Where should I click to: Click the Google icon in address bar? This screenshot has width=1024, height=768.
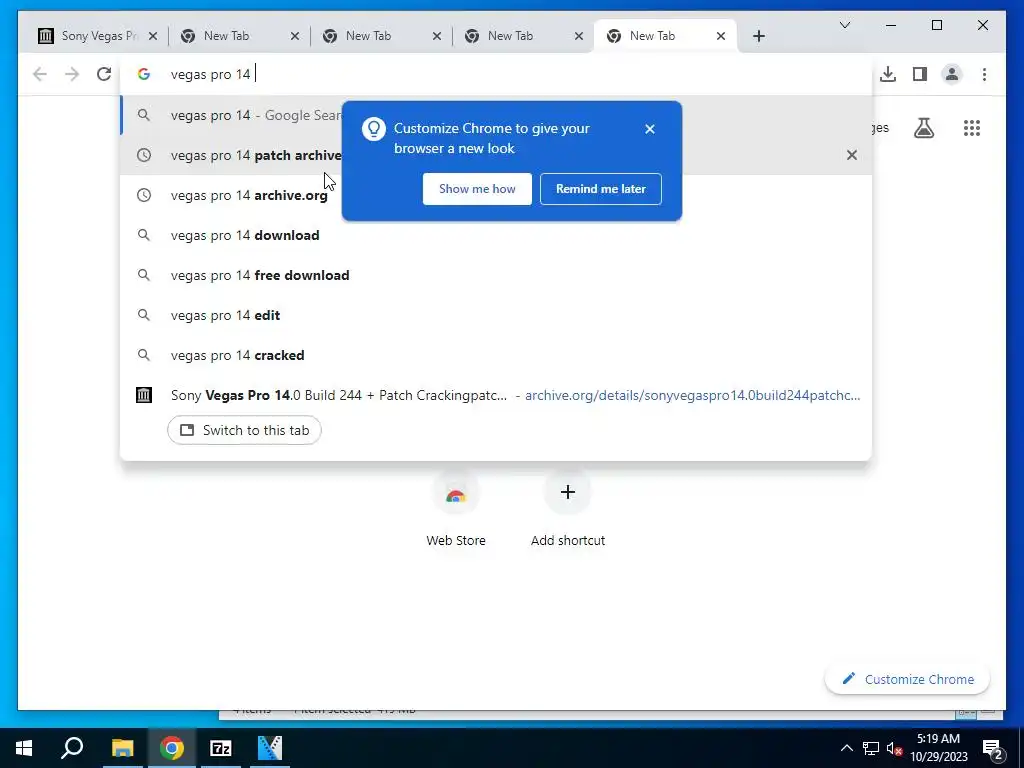coord(144,74)
